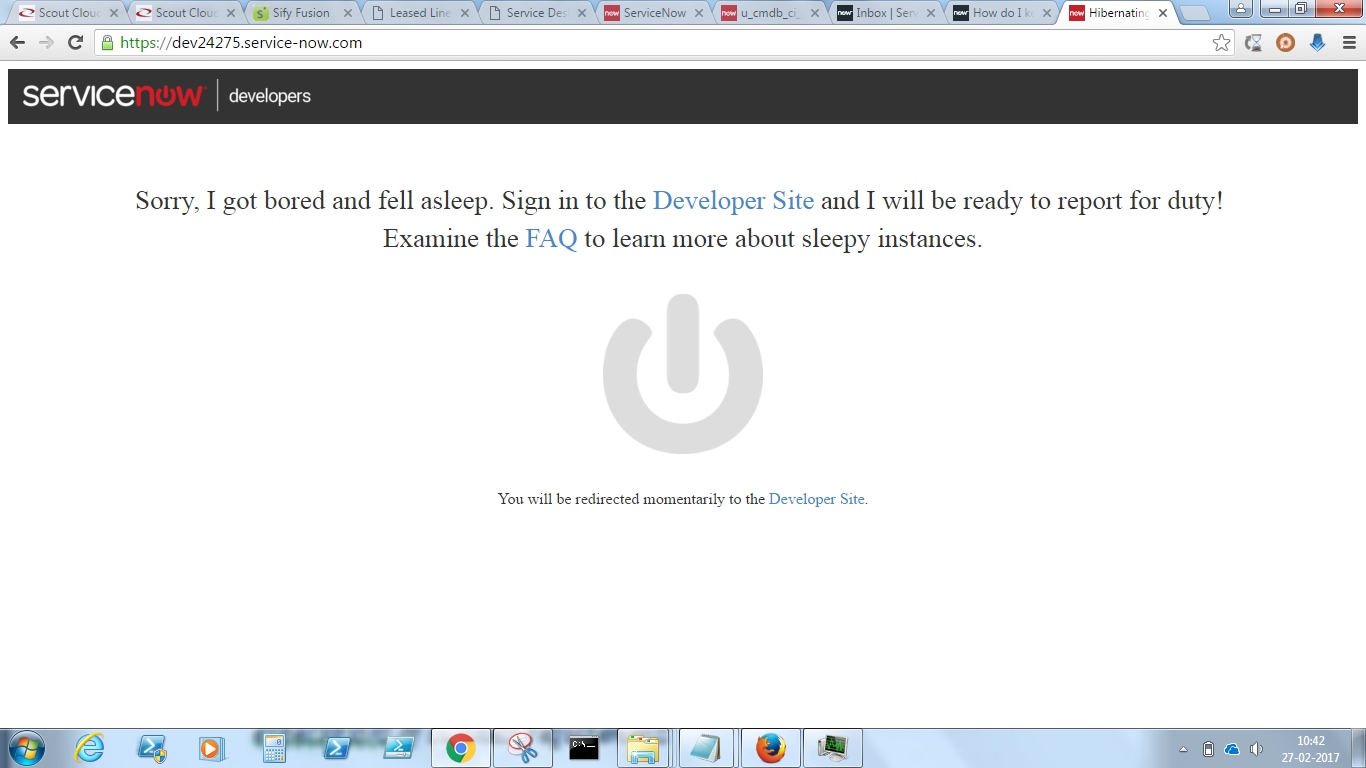Open the PowerShell icon with shield badge
The height and width of the screenshot is (768, 1366).
click(152, 748)
